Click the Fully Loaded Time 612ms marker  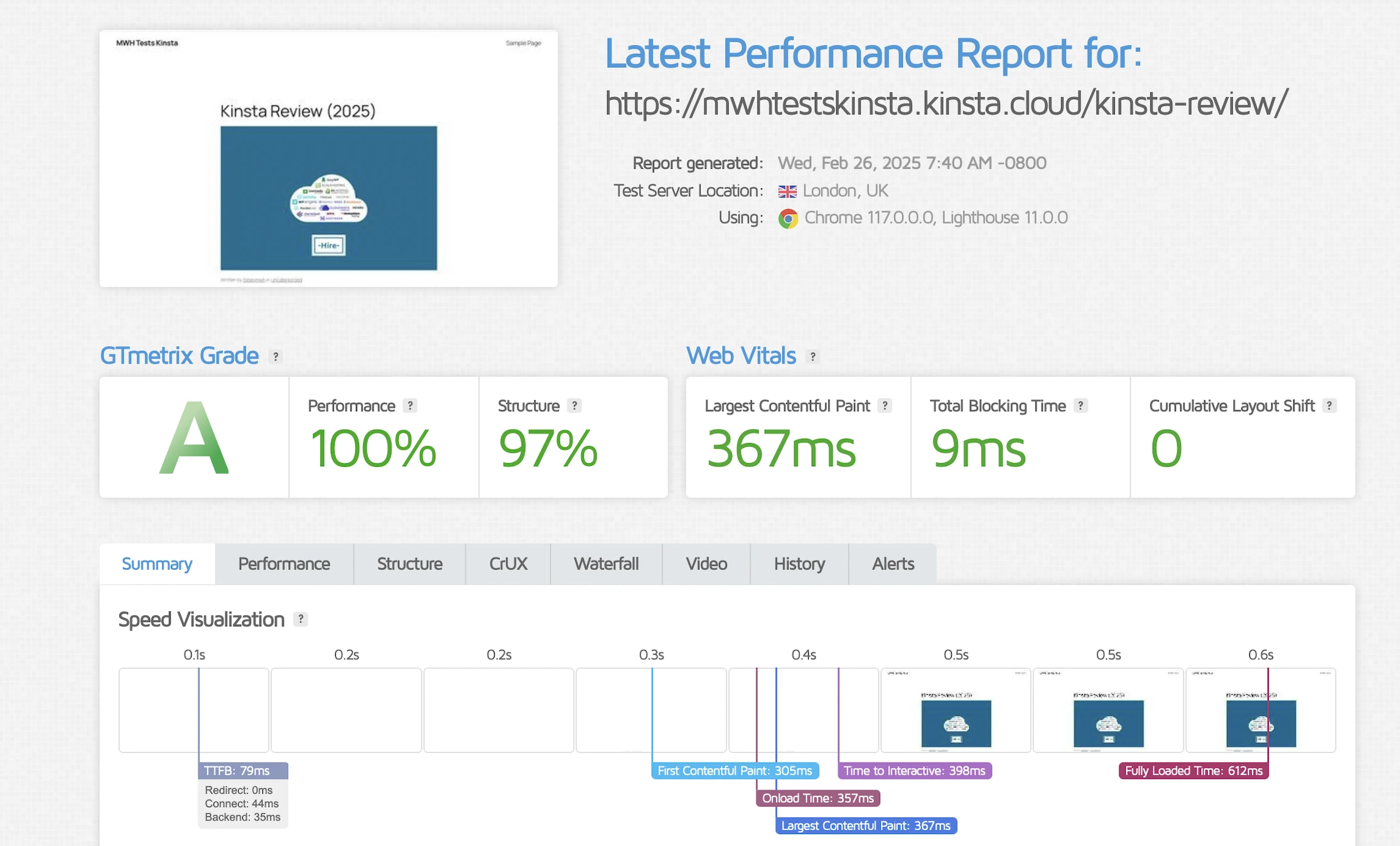[x=1193, y=771]
